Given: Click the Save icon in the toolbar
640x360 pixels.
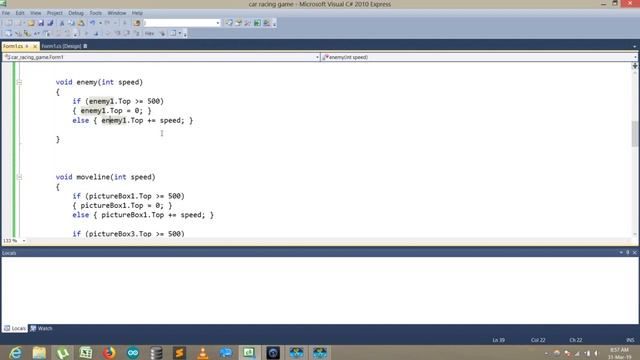Looking at the screenshot, I should point(41,23).
